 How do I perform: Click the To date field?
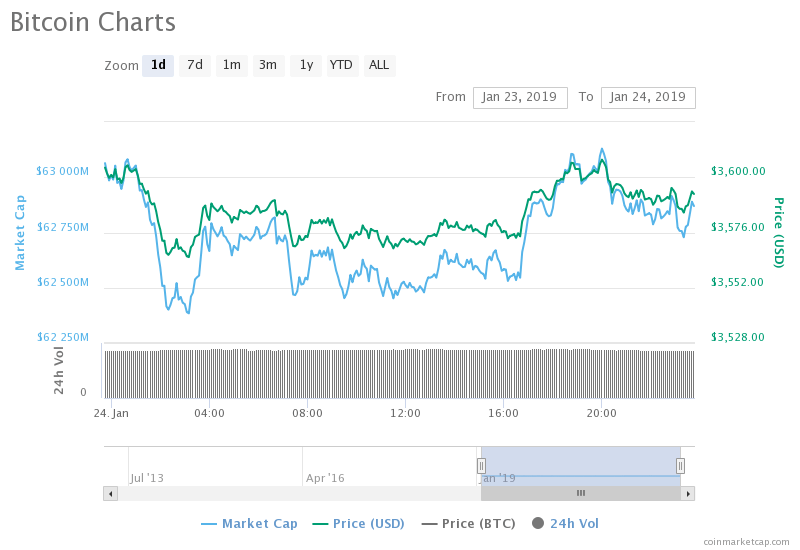click(648, 97)
